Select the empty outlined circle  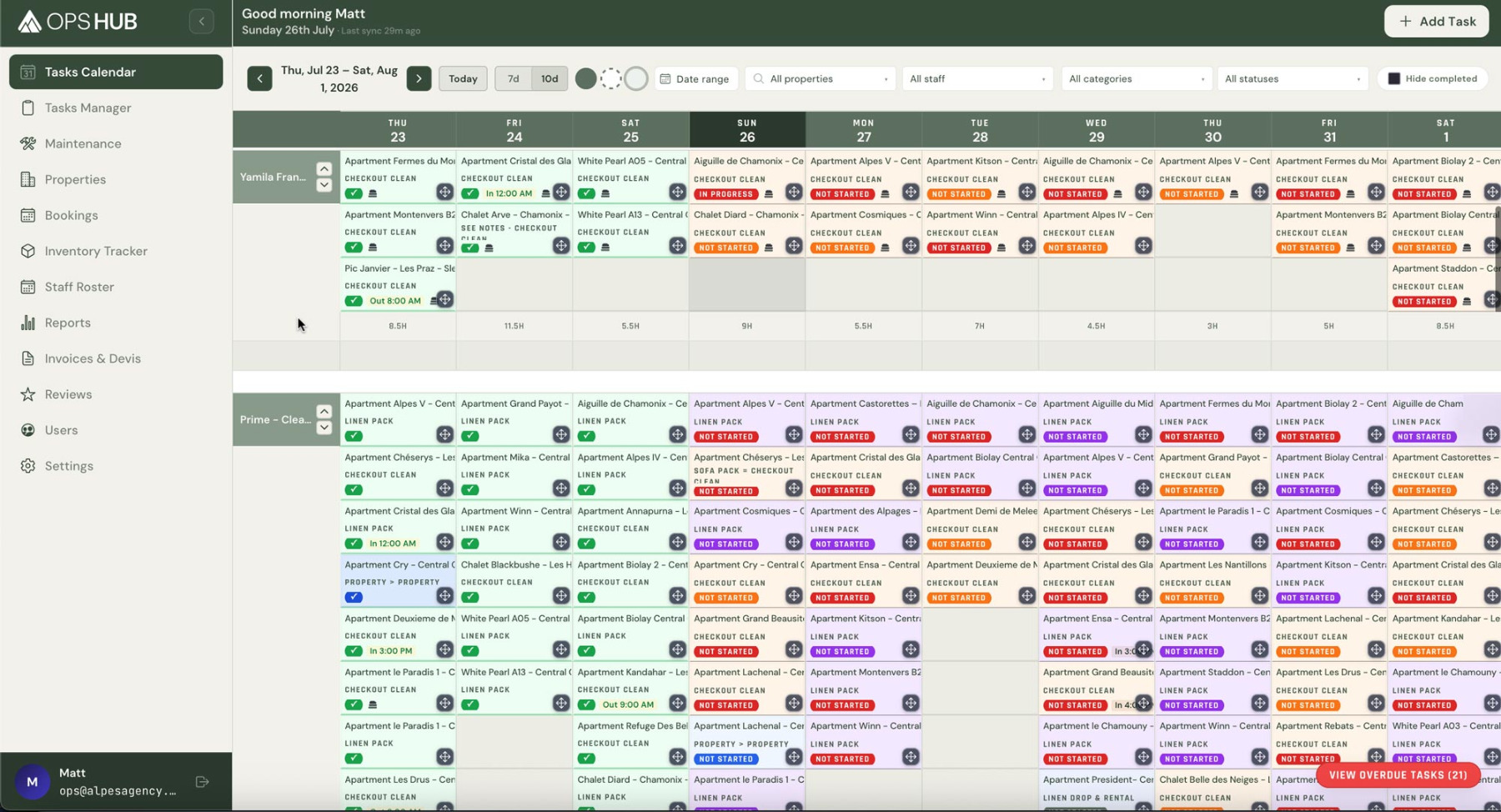636,78
